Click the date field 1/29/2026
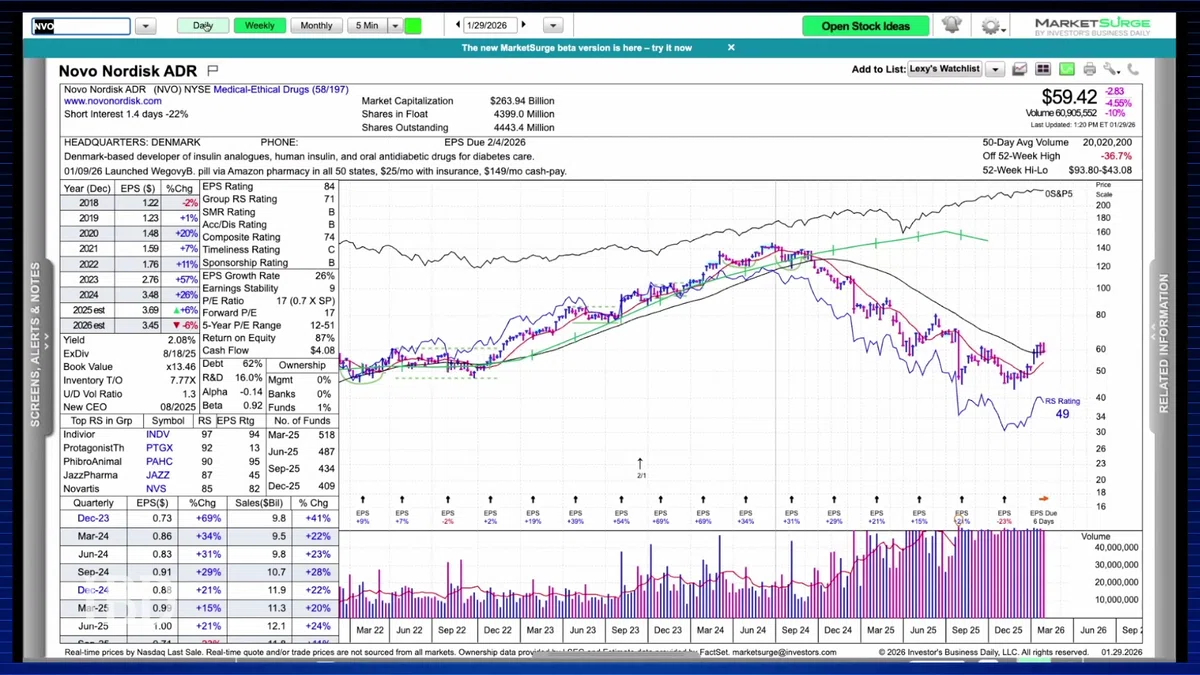 (x=491, y=25)
